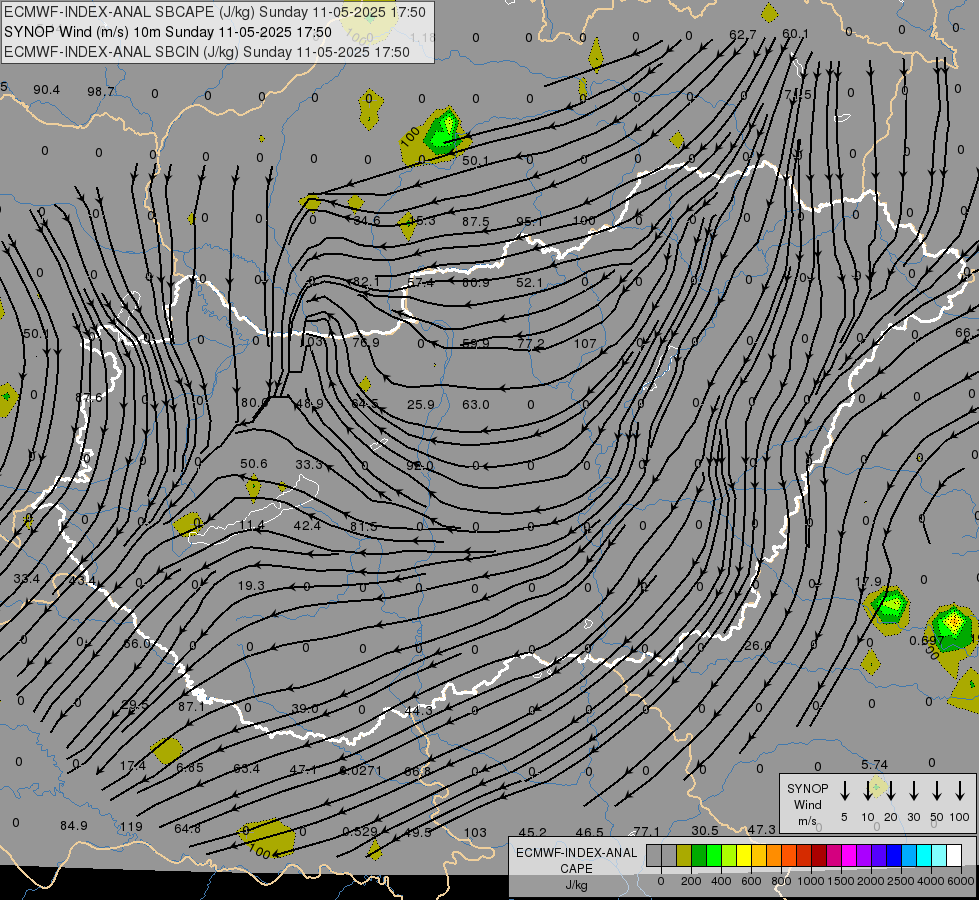Click the ECMWF-INDEX-ANAL SBCIN title line
The height and width of the screenshot is (900, 979).
[207, 52]
